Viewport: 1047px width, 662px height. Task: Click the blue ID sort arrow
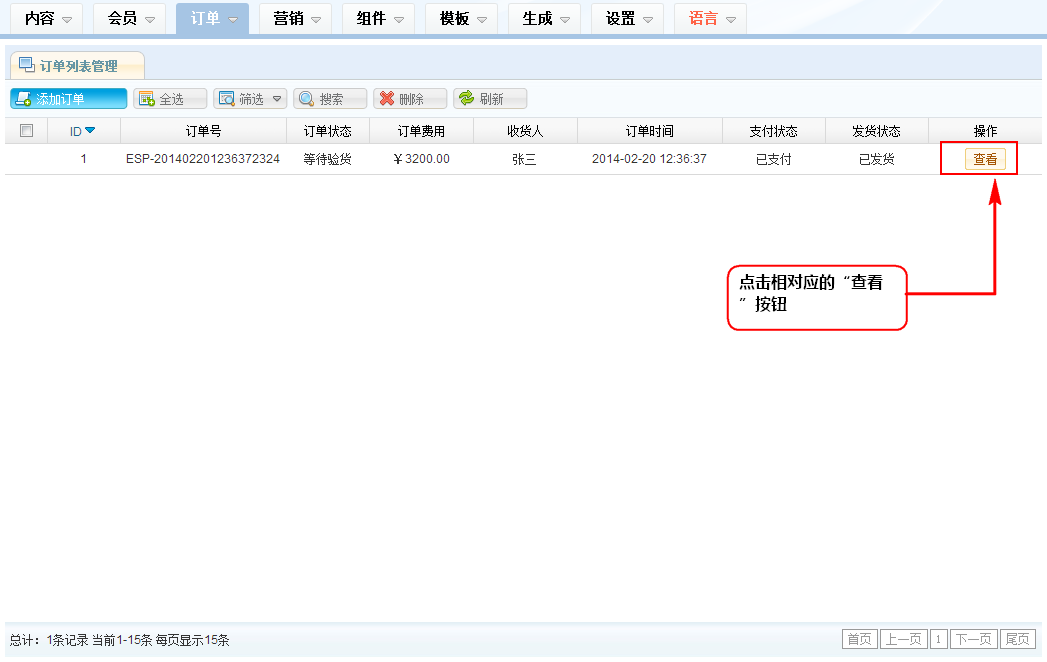(x=90, y=130)
